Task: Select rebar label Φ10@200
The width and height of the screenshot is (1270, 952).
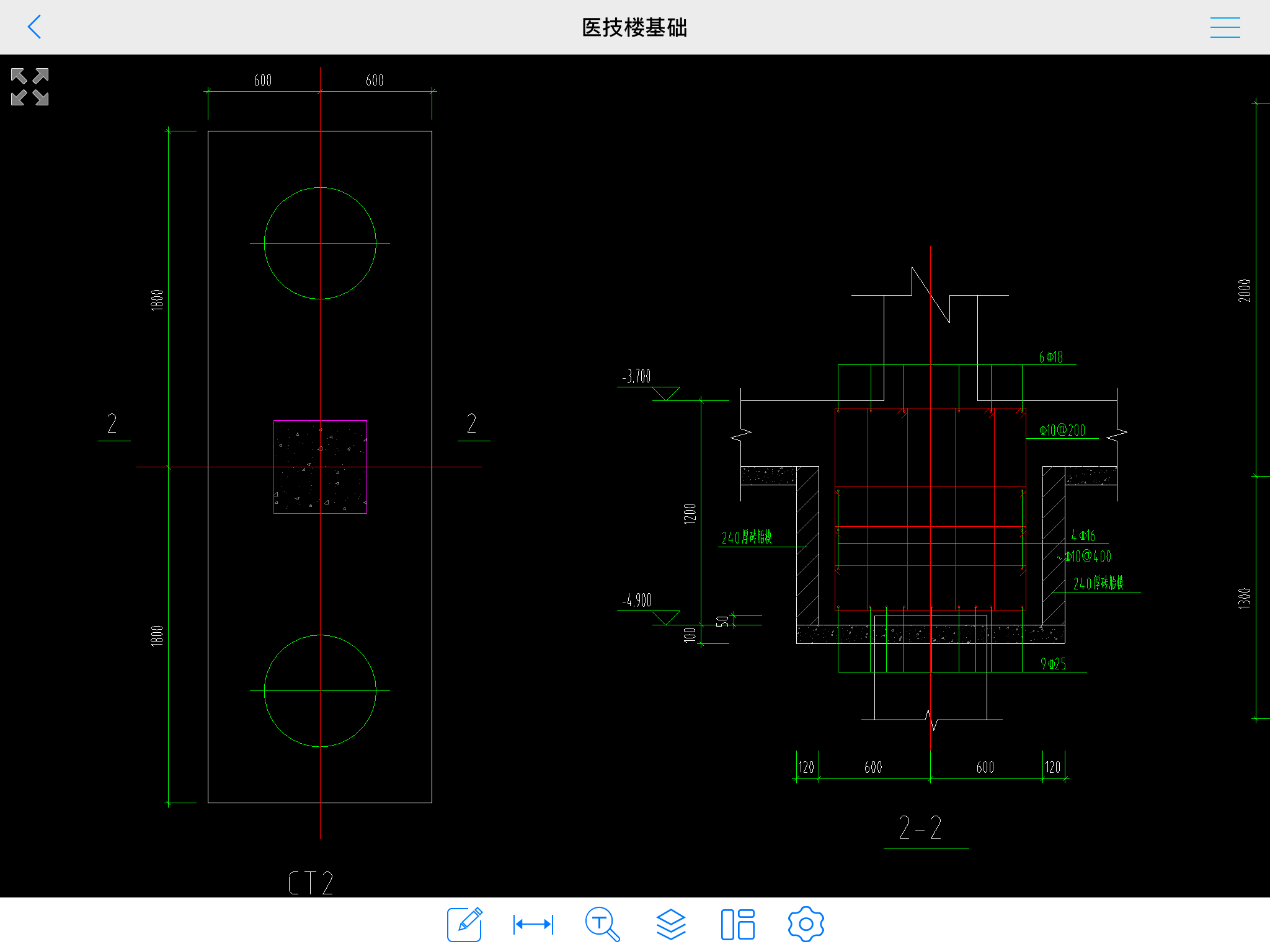Action: 1063,430
